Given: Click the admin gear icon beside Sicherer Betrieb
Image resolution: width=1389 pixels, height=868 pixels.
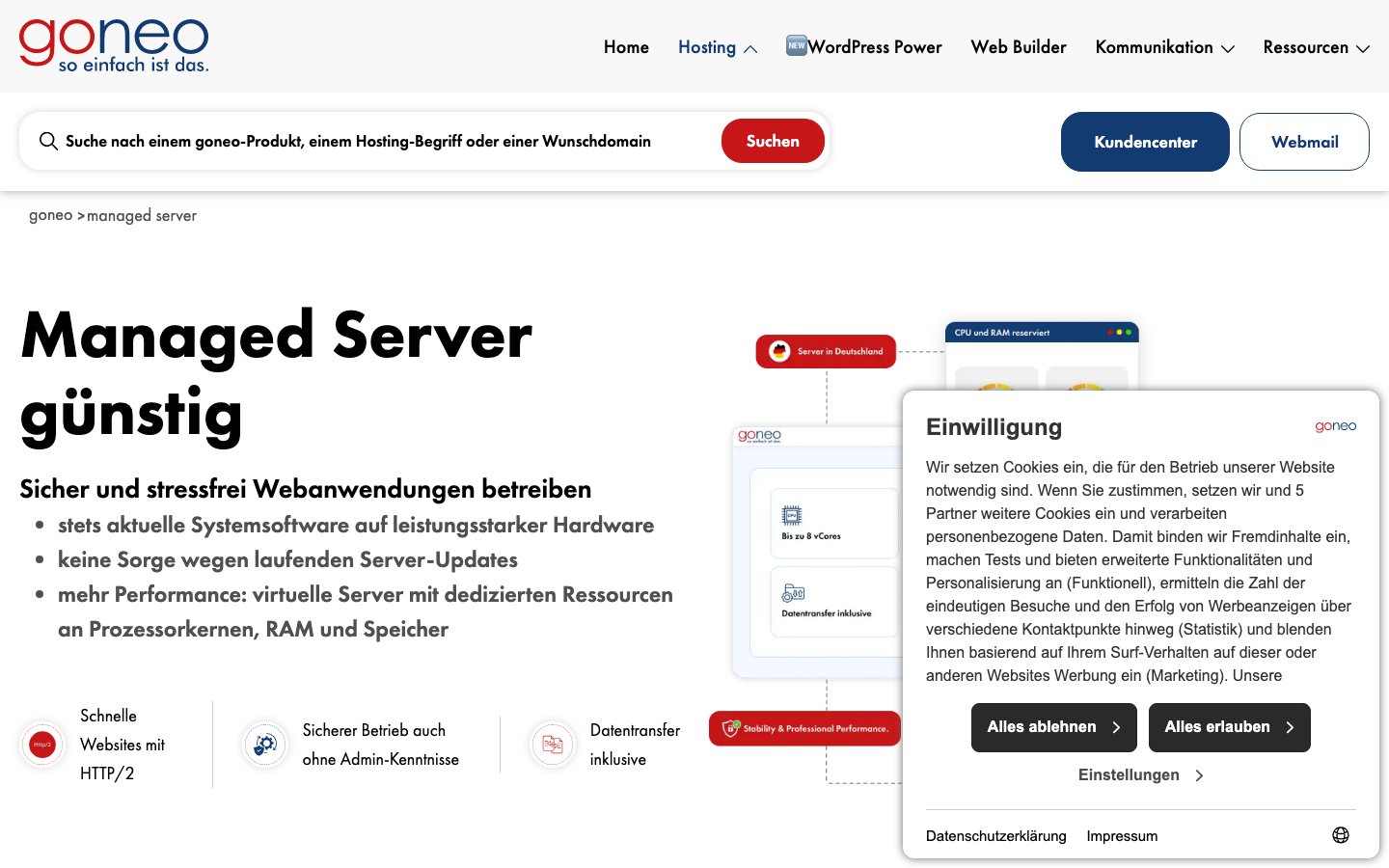Looking at the screenshot, I should coord(265,745).
